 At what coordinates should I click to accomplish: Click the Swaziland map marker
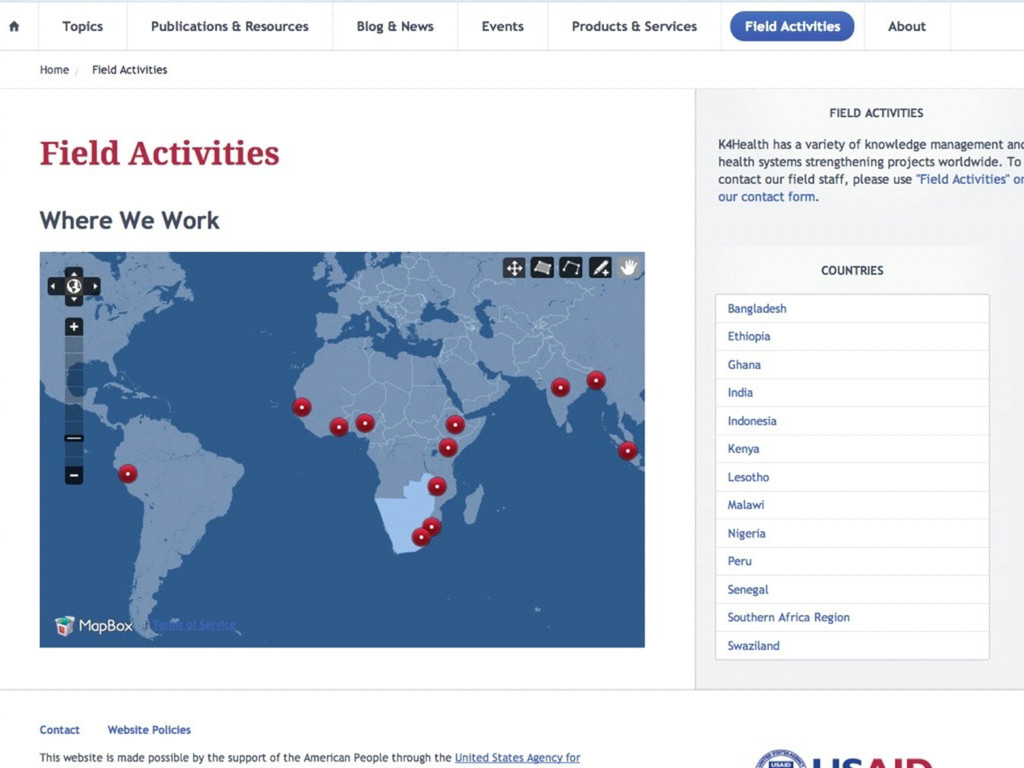pyautogui.click(x=432, y=526)
